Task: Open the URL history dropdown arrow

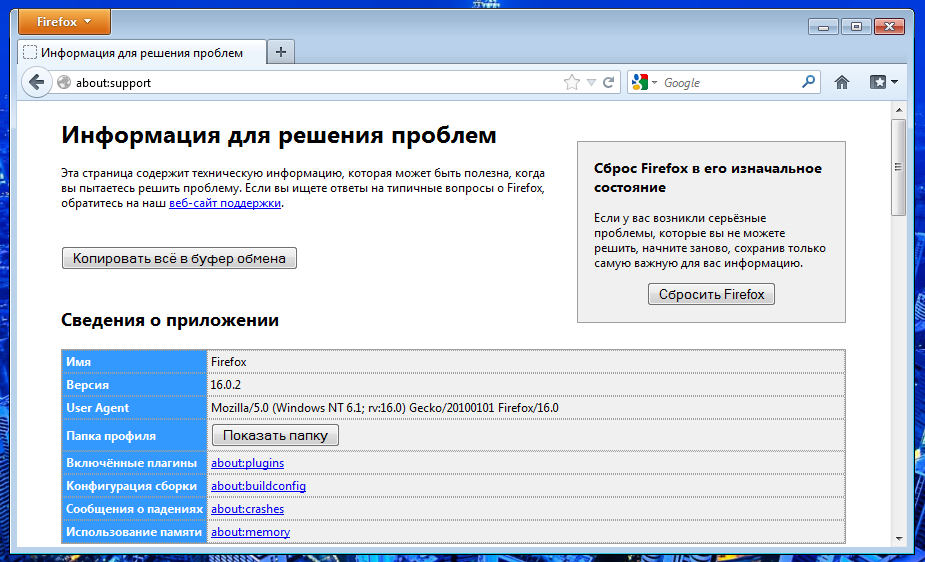Action: tap(591, 83)
